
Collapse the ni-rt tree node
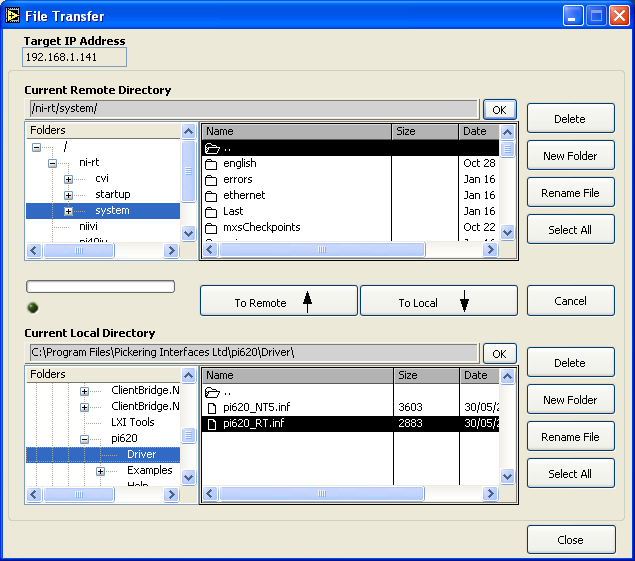[53, 163]
